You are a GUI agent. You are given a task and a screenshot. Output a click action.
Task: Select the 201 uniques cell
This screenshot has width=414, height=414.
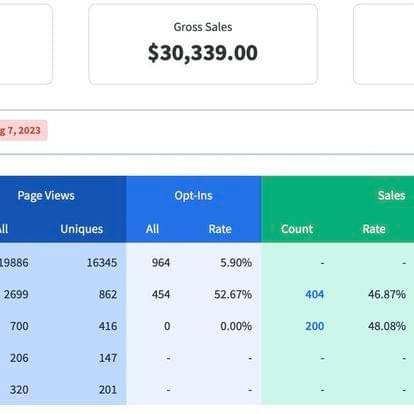pyautogui.click(x=108, y=390)
